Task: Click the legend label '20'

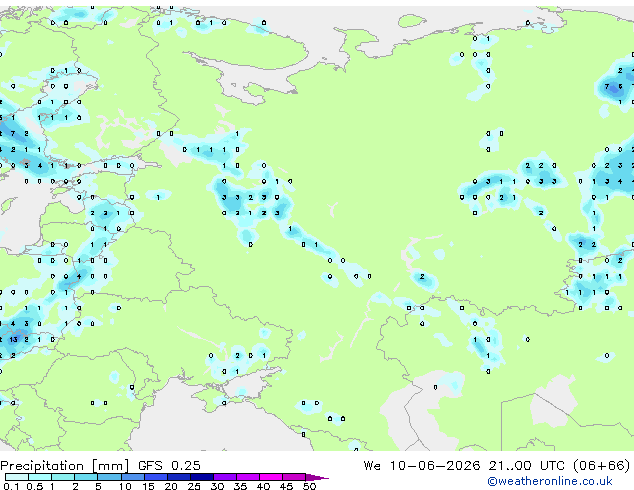Action: [171, 486]
